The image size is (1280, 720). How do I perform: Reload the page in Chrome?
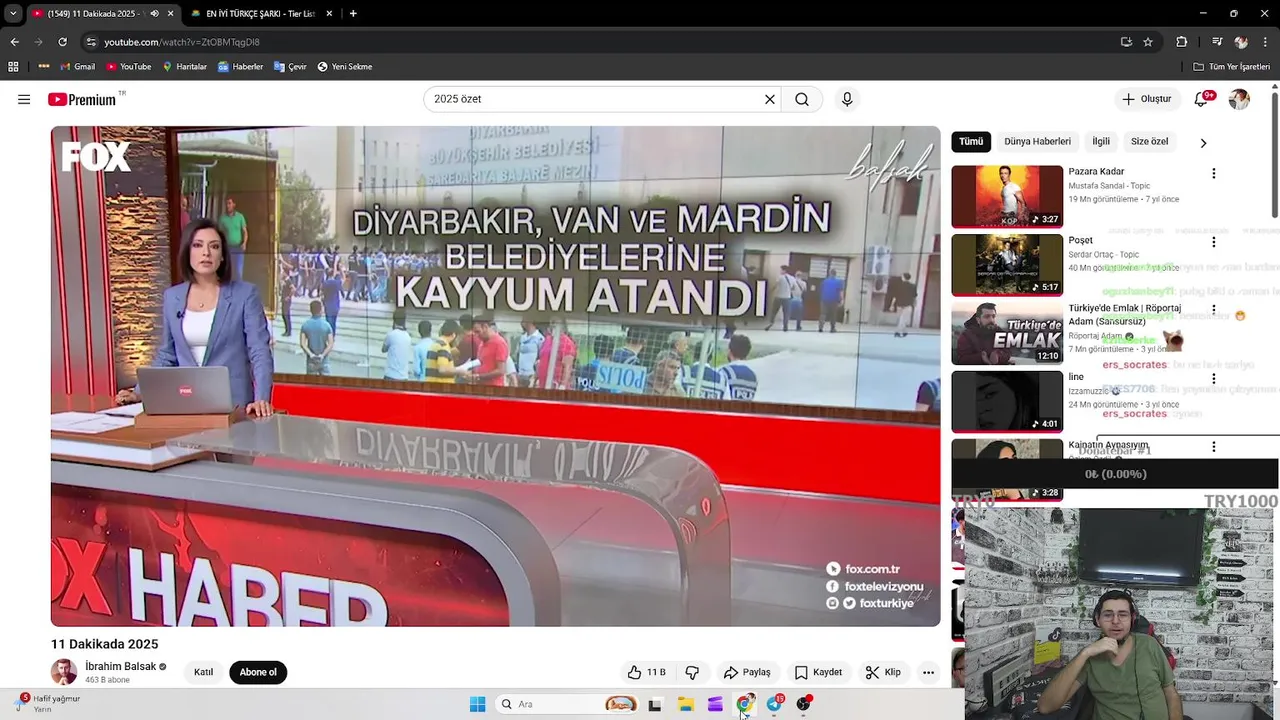tap(62, 42)
